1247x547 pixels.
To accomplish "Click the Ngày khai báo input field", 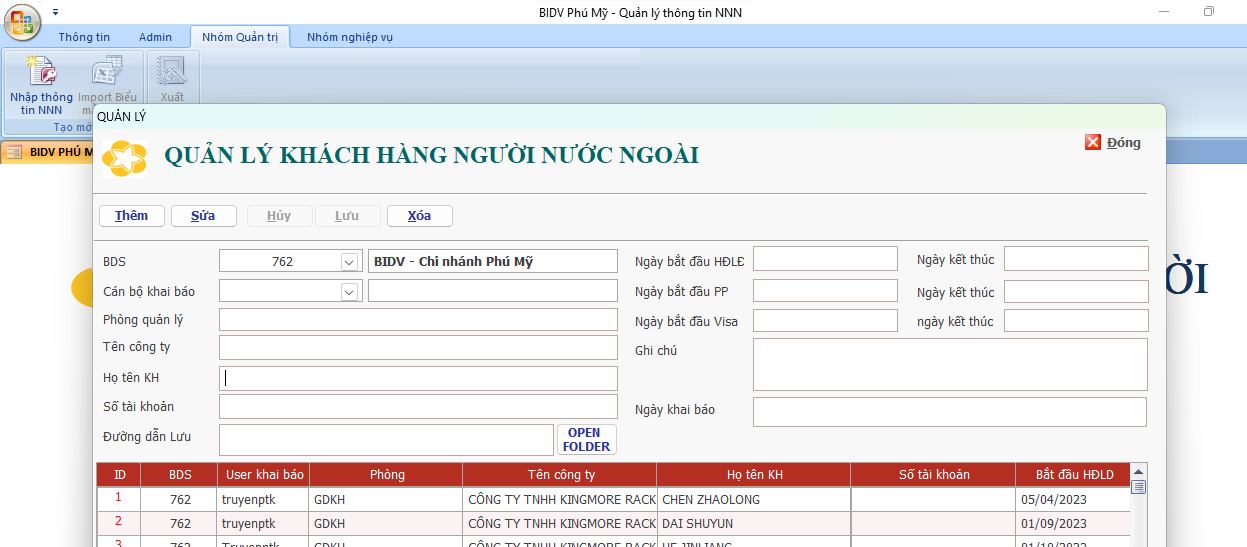I will point(950,412).
